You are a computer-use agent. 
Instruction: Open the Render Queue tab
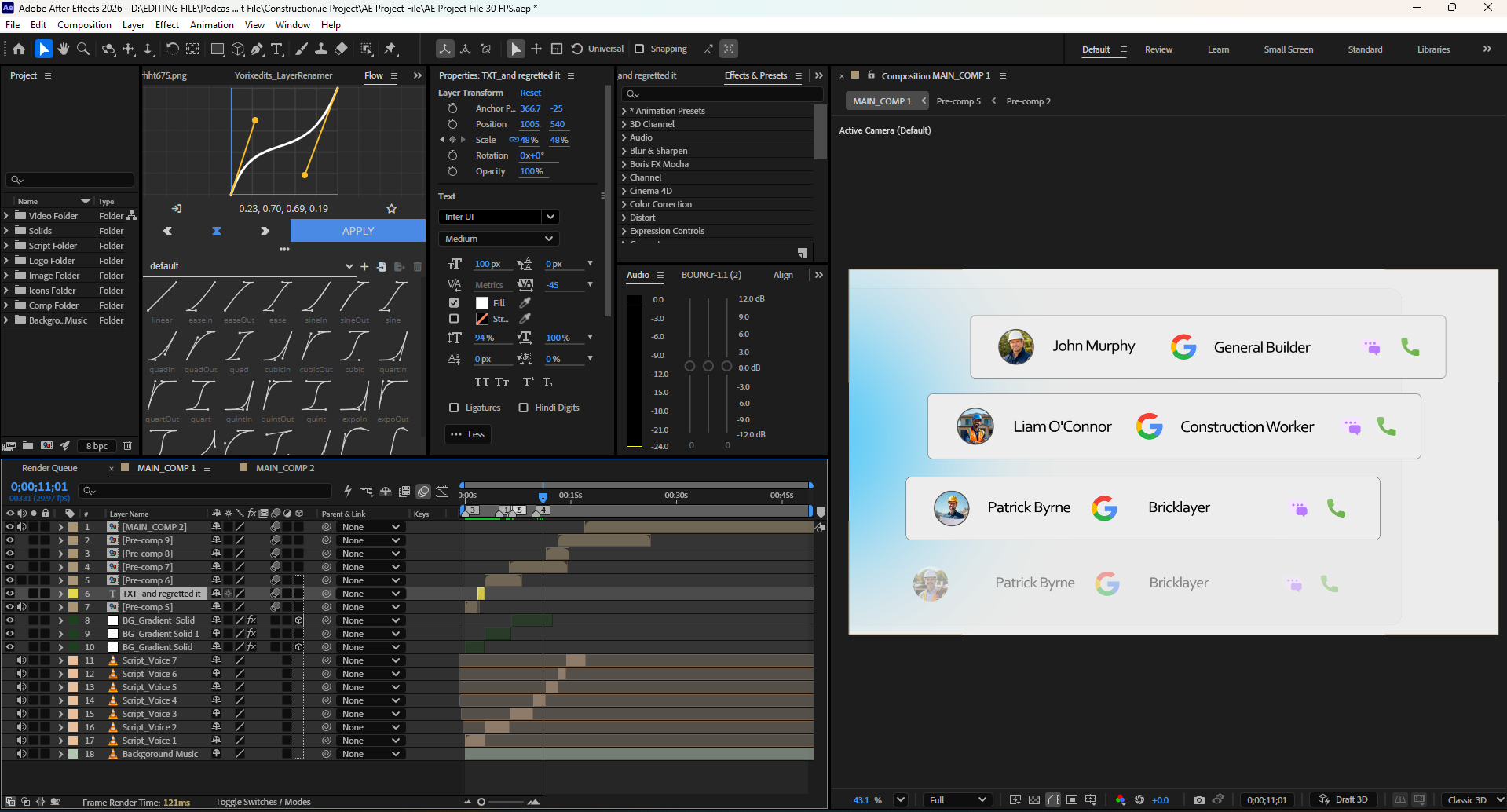point(49,468)
